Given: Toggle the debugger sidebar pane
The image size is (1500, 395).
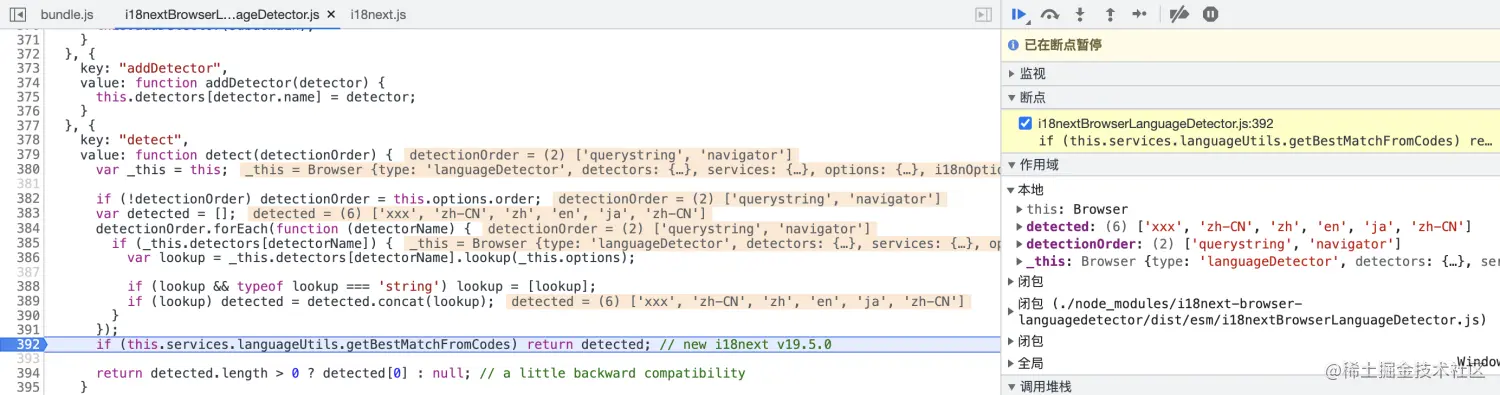Looking at the screenshot, I should click(x=984, y=14).
